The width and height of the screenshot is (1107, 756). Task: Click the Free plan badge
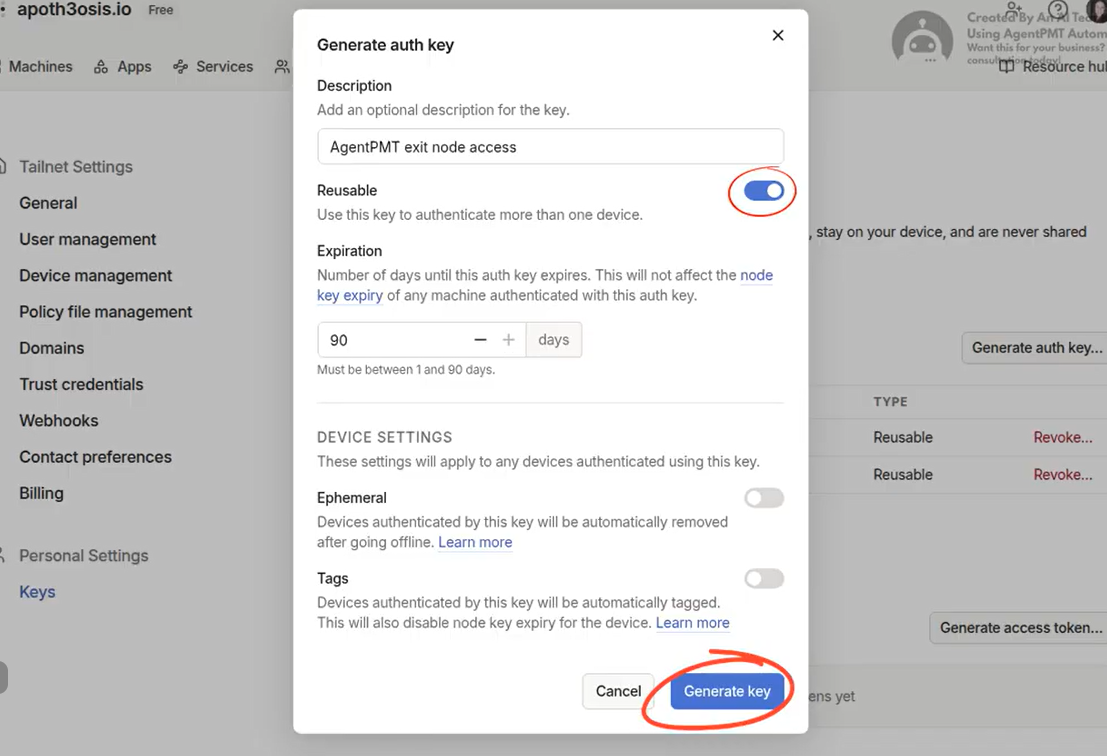pyautogui.click(x=161, y=10)
